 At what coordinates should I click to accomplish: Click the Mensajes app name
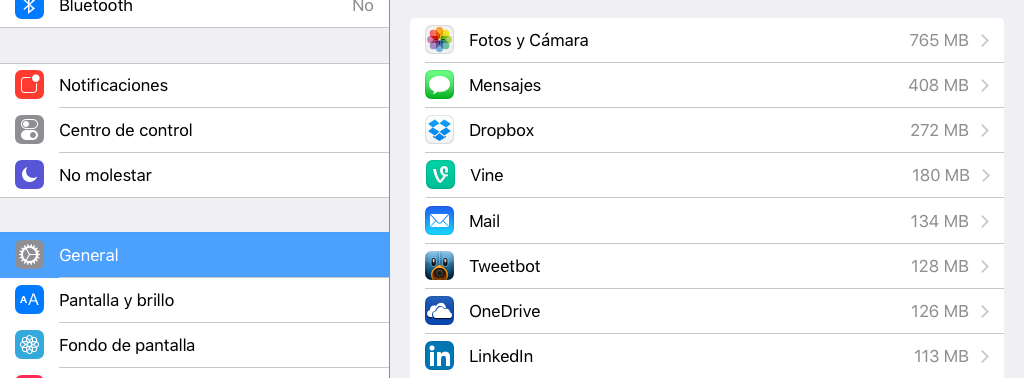pos(505,86)
